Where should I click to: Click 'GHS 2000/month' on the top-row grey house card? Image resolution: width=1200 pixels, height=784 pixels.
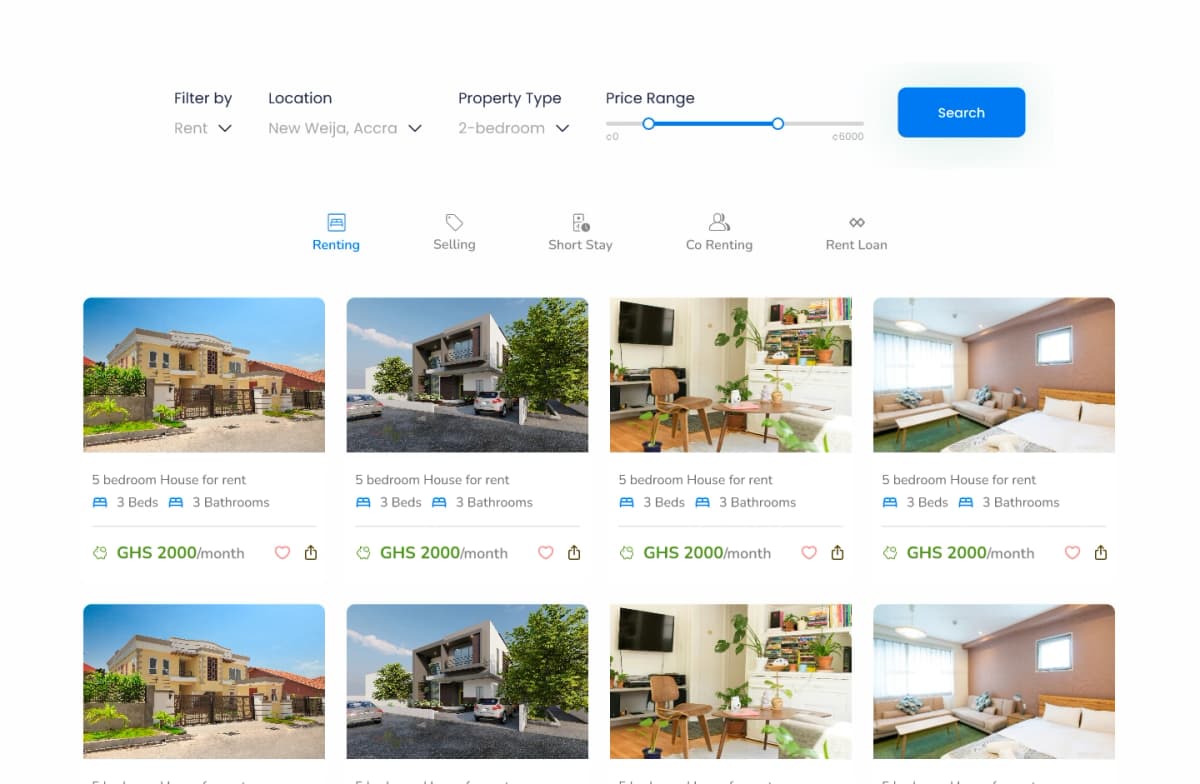tap(444, 553)
